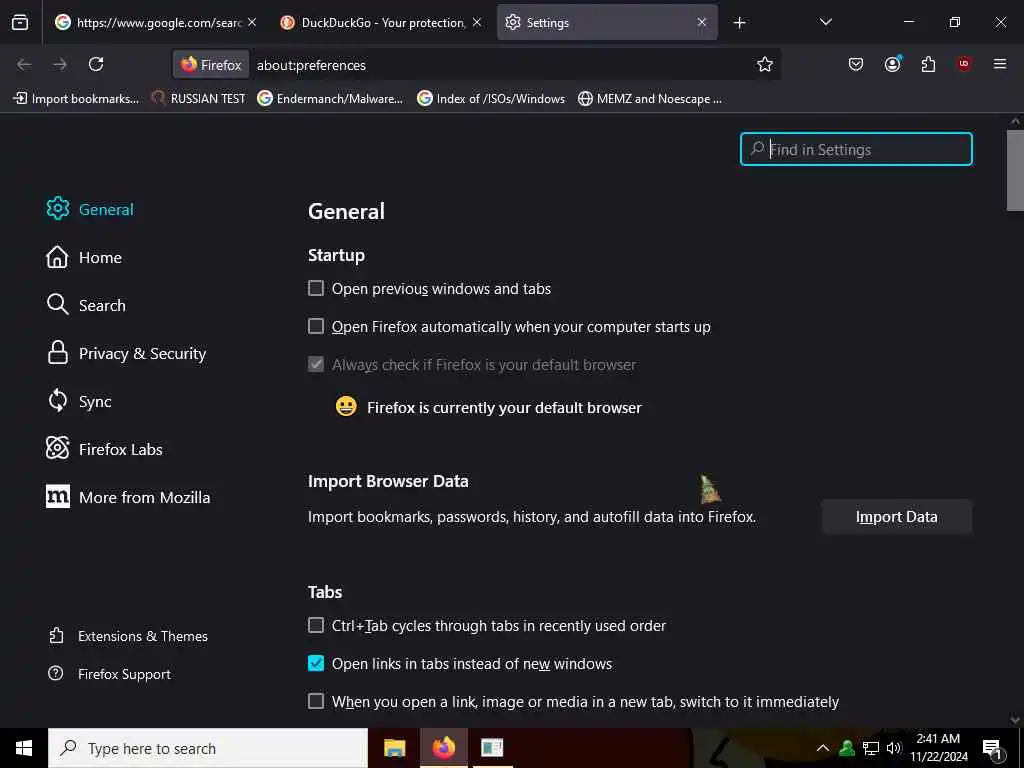Open the Endermanch/Malware bookmark
This screenshot has width=1024, height=768.
click(330, 99)
